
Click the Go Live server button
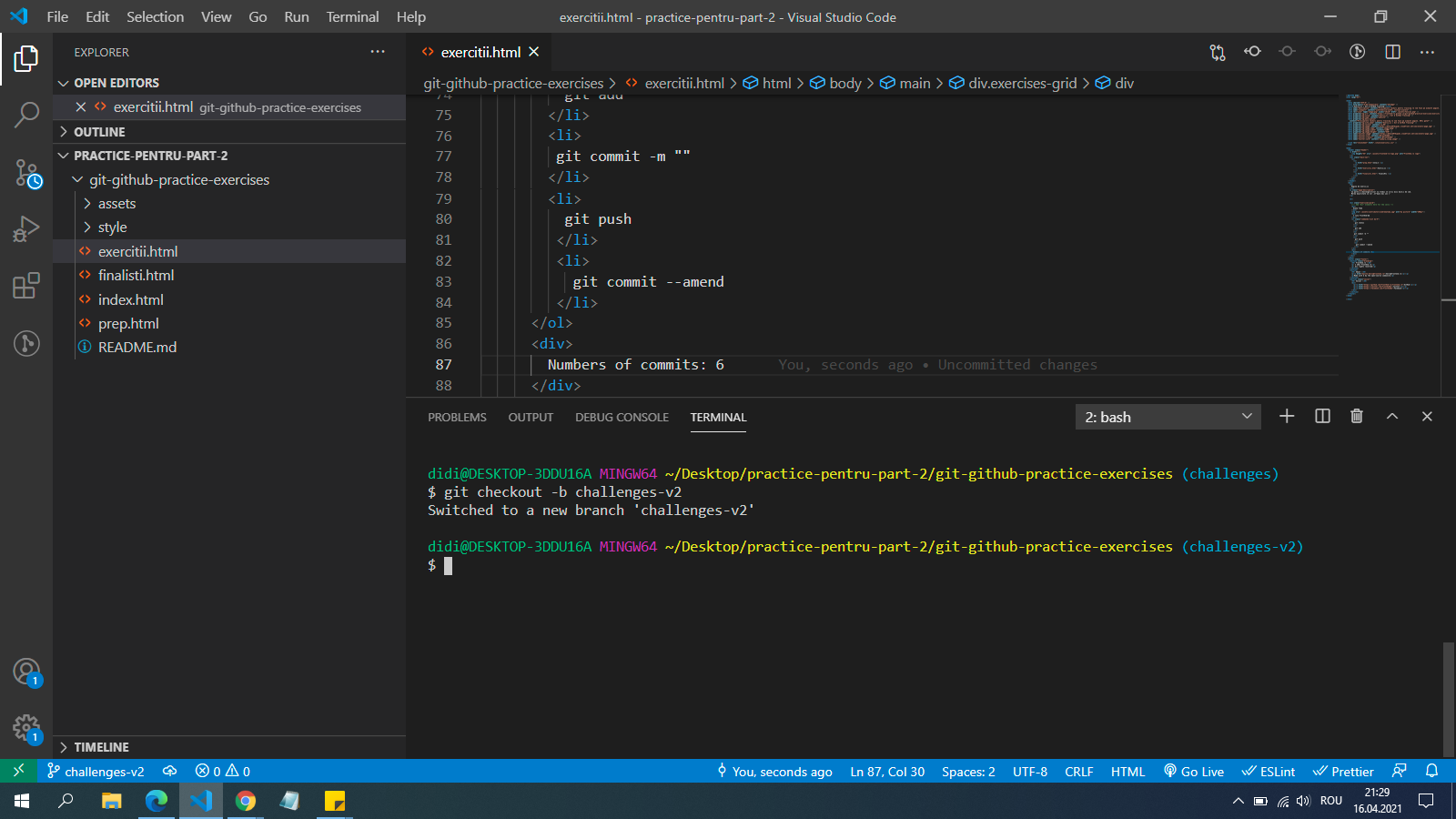click(x=1193, y=772)
